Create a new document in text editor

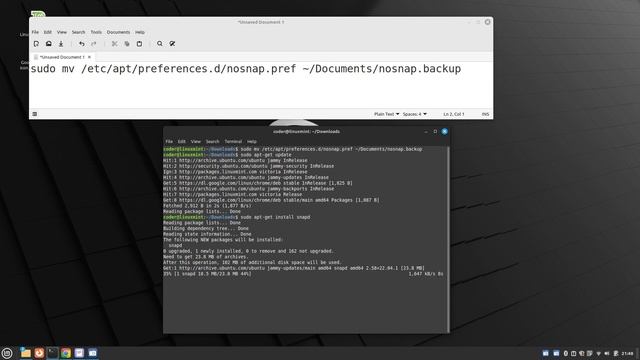(36, 44)
